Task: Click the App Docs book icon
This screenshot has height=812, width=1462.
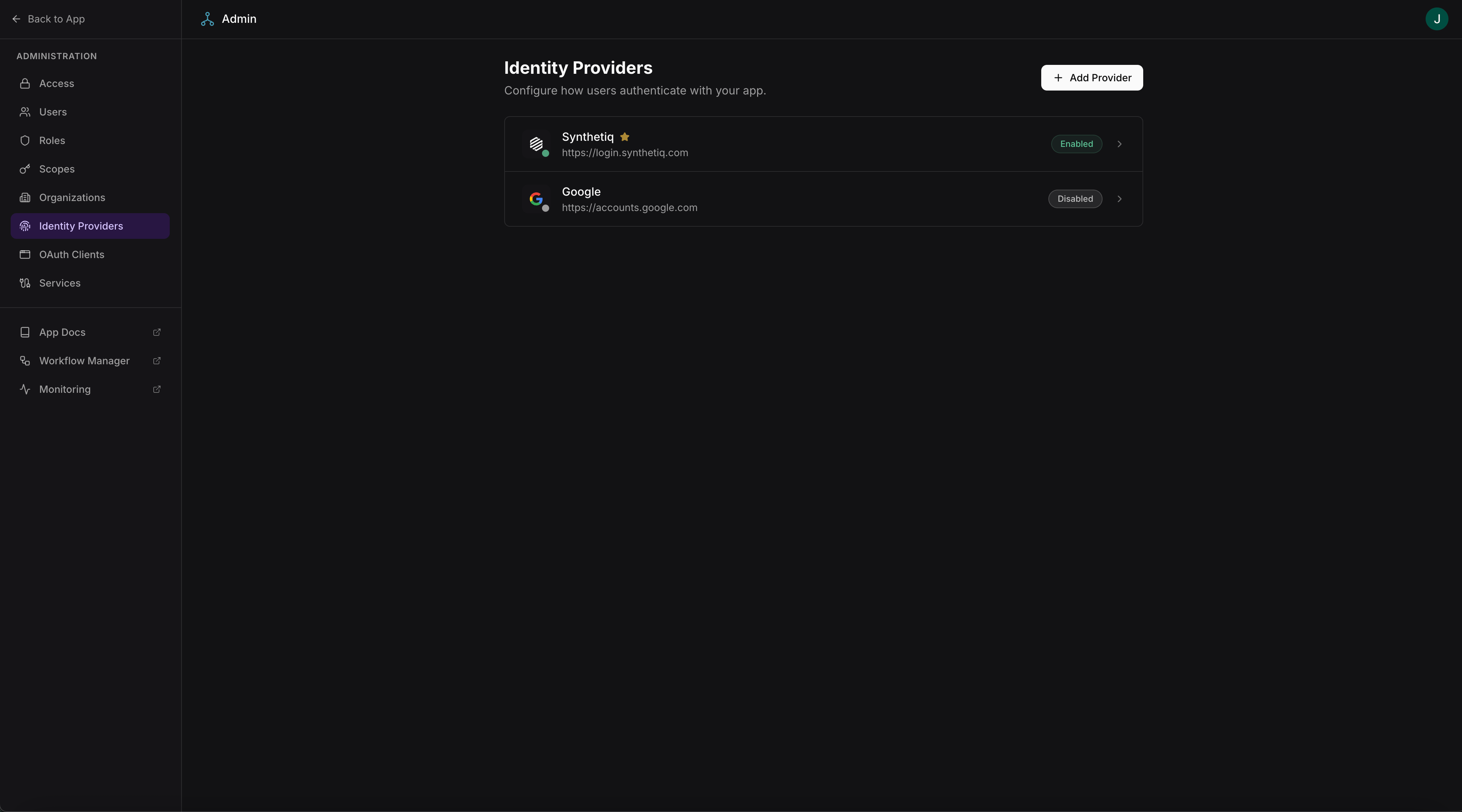Action: coord(25,333)
